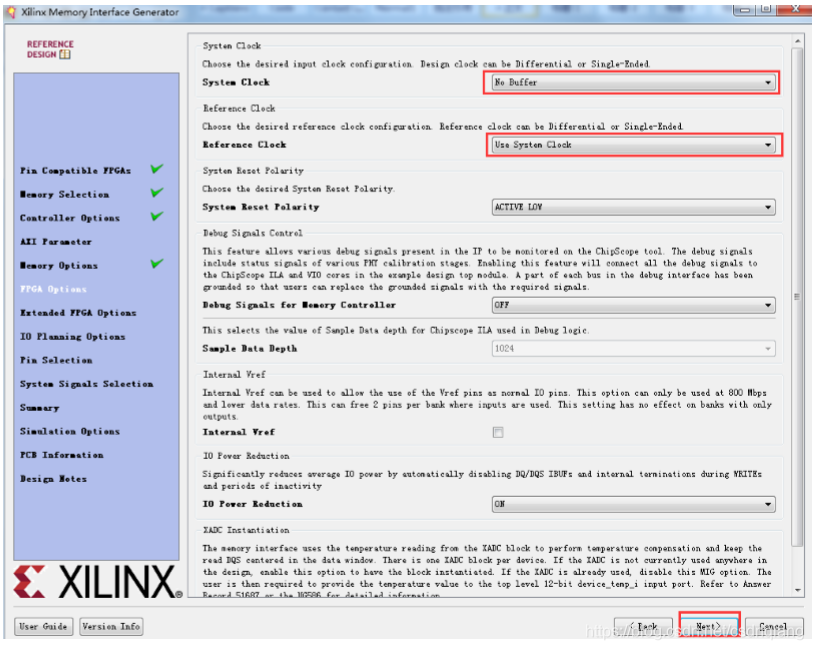Click the Reference Design link
813x650 pixels.
pos(50,49)
